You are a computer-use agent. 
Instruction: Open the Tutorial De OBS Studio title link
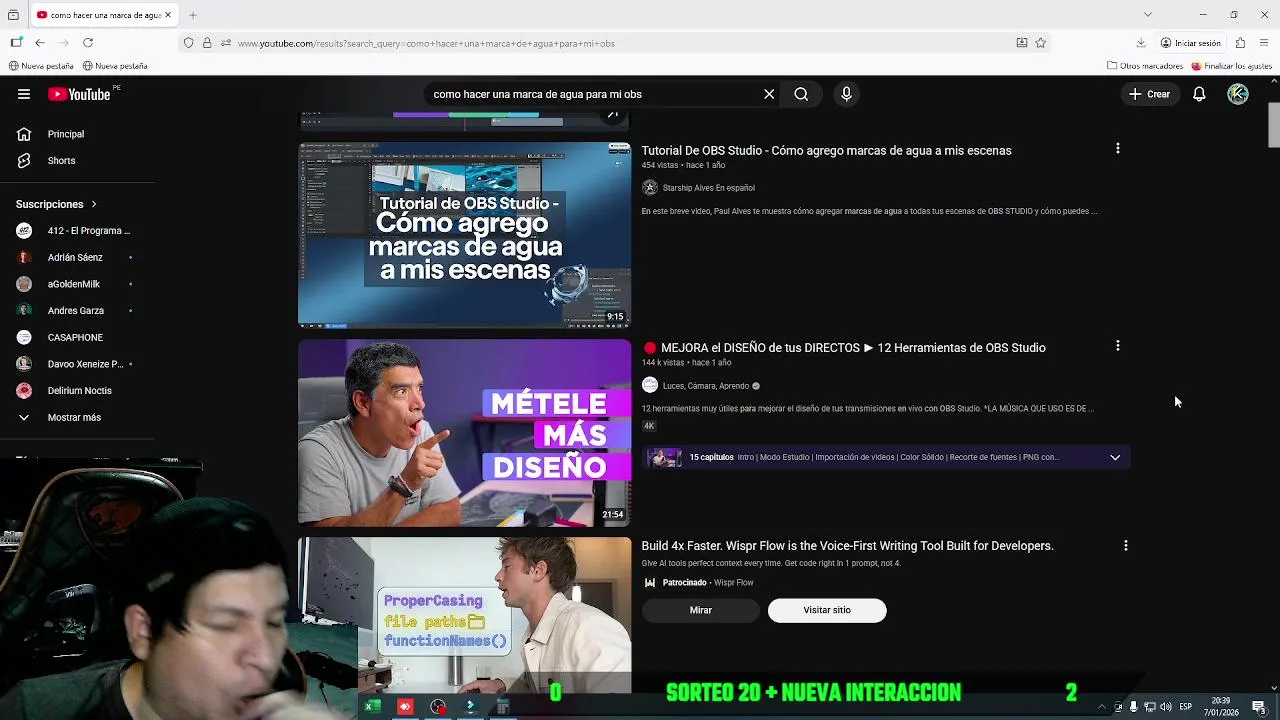point(826,151)
